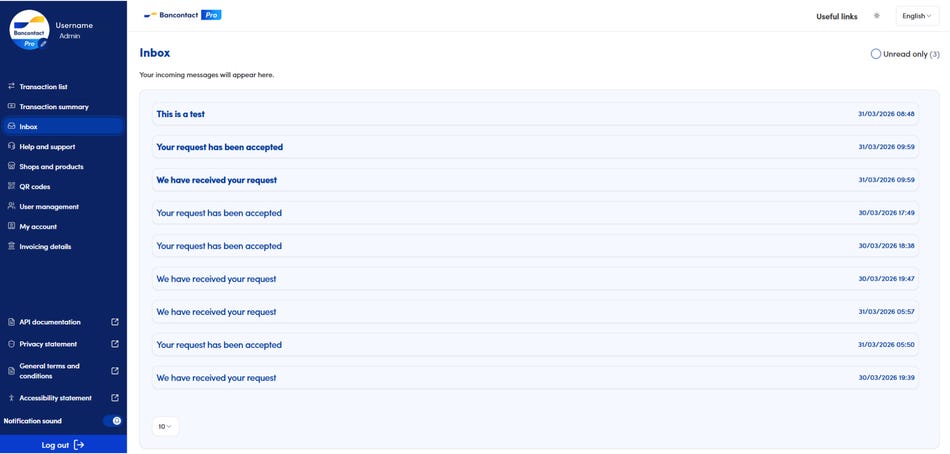Click the Bancontact Pro header logo

[x=182, y=15]
